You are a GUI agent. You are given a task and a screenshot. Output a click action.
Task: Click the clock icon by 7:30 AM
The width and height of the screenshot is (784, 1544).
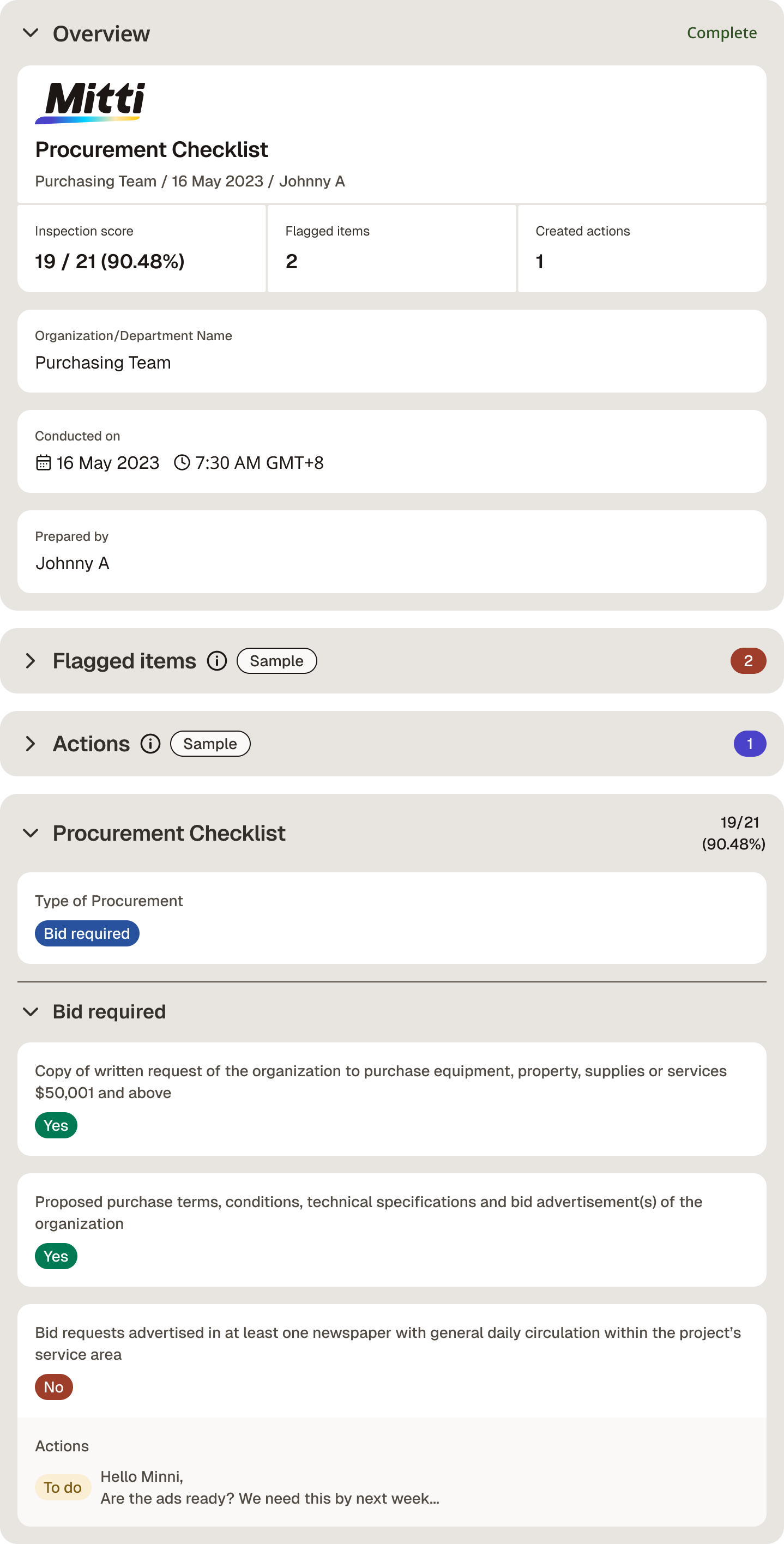tap(182, 462)
